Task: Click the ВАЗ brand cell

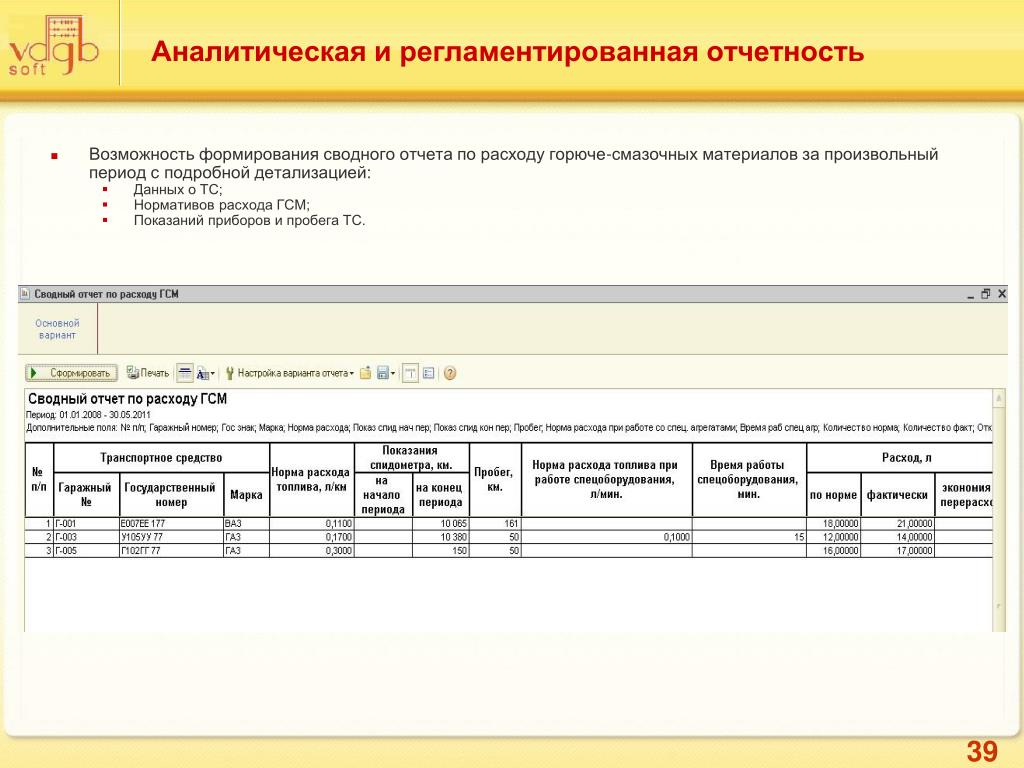Action: tap(246, 524)
